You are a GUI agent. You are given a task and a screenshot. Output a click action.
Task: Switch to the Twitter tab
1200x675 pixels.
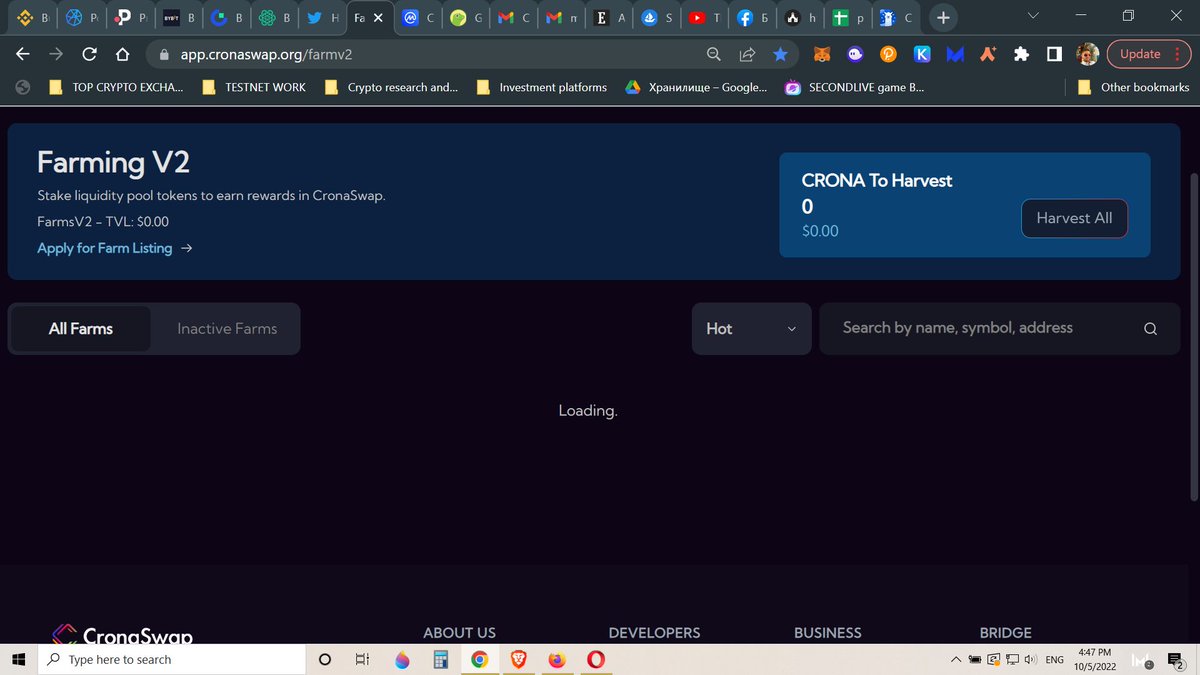[x=325, y=18]
